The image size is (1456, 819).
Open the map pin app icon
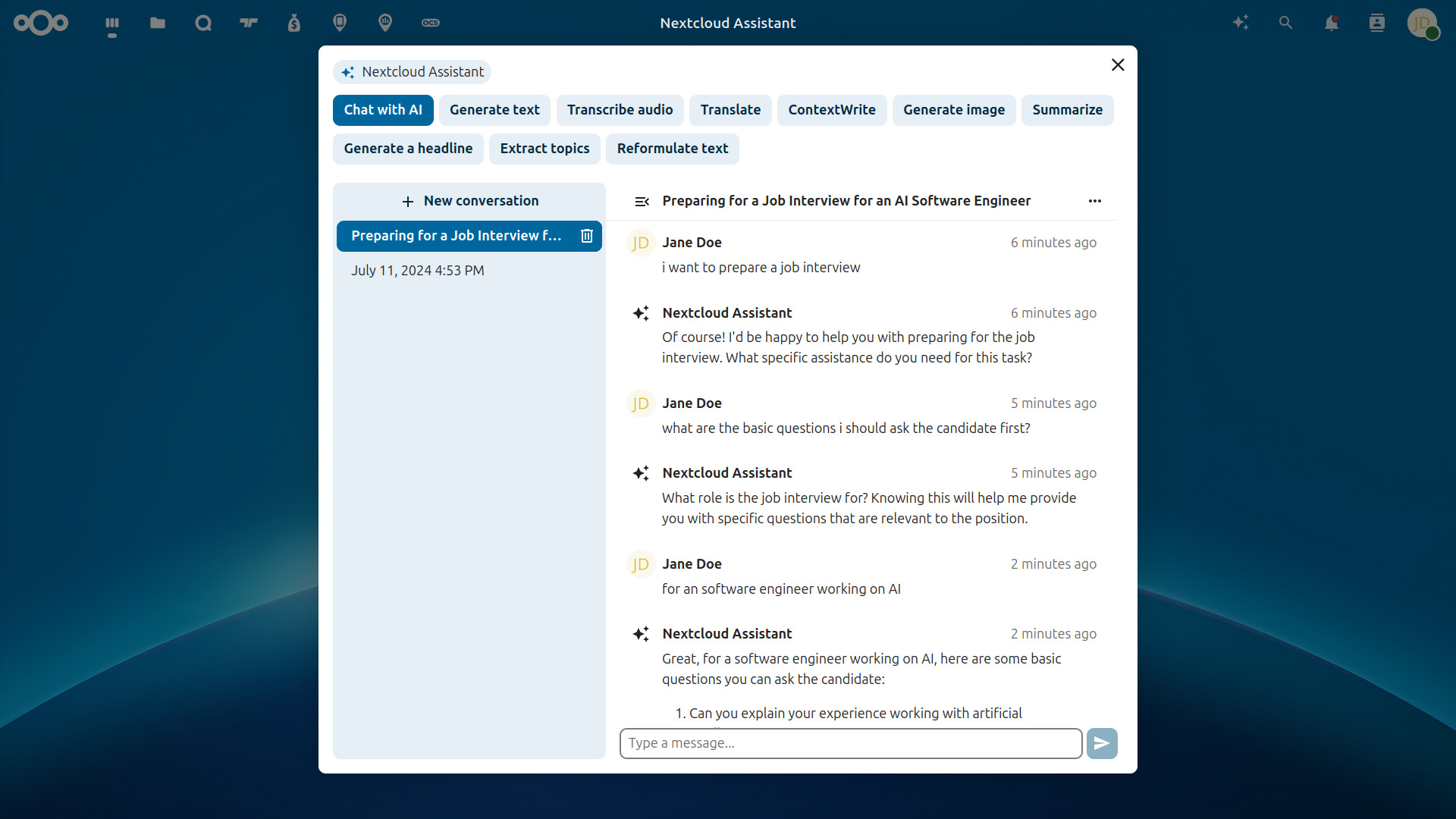pyautogui.click(x=385, y=23)
